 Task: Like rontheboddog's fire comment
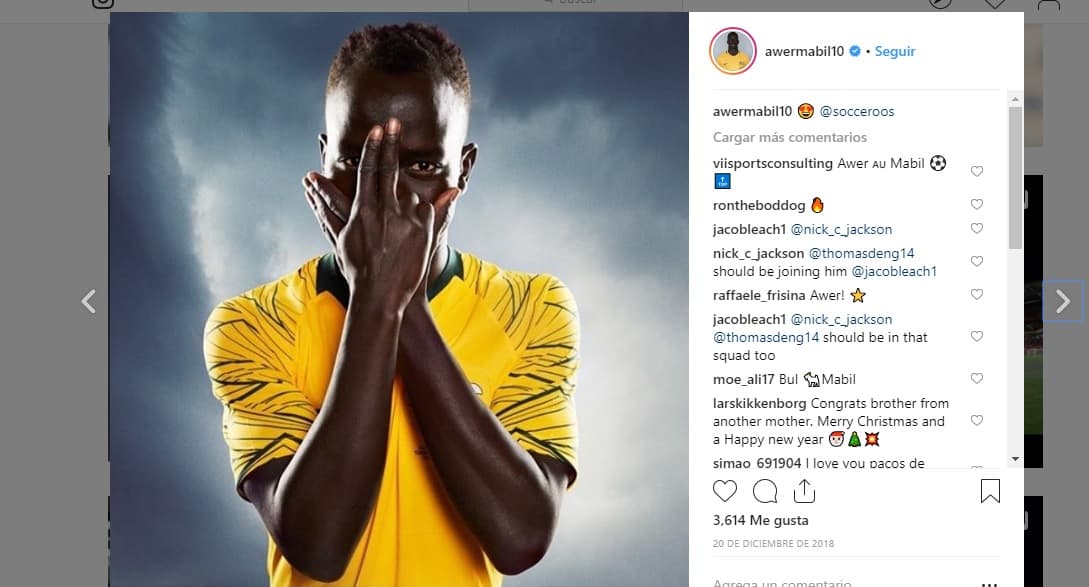[976, 204]
